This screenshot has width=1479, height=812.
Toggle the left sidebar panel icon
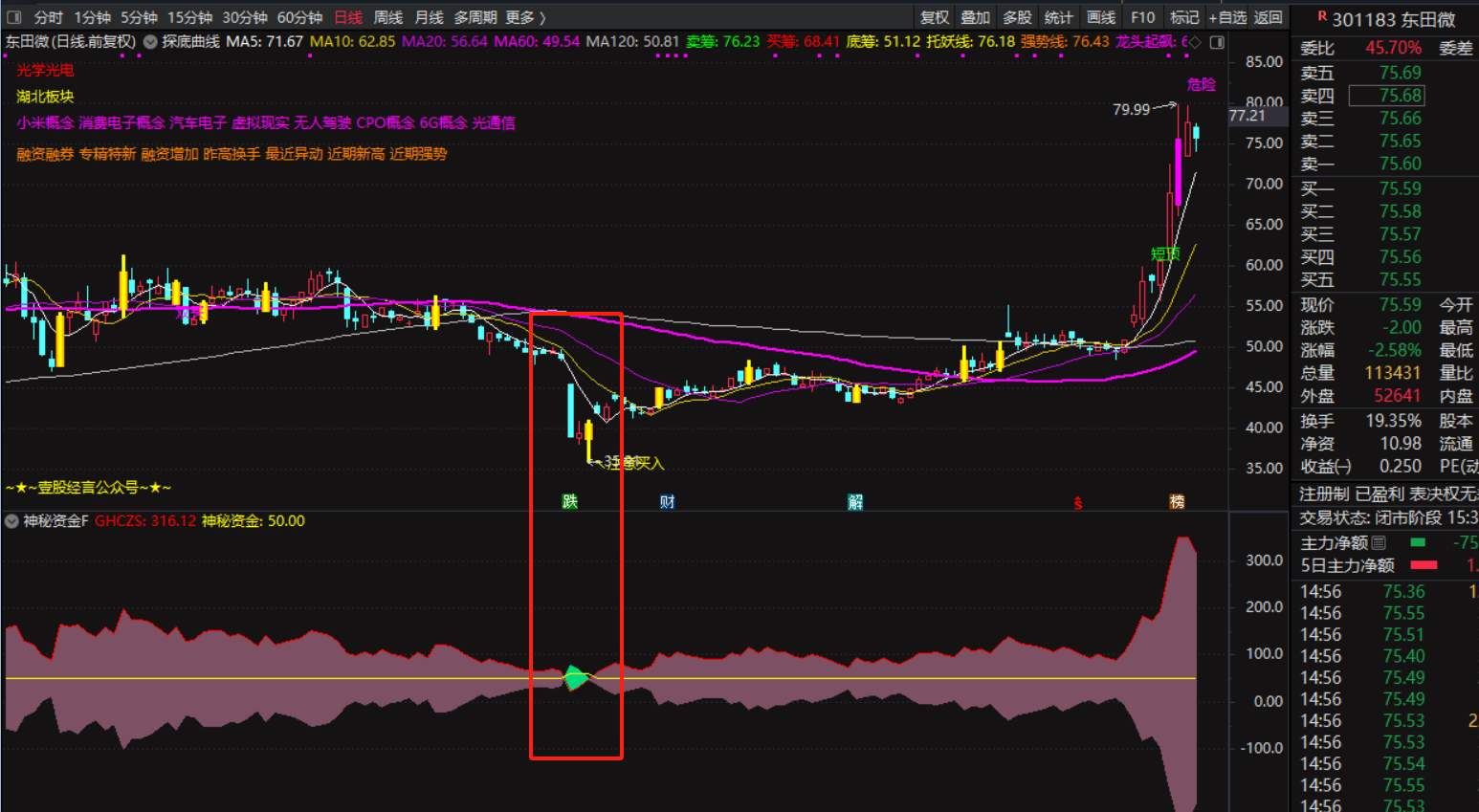point(14,17)
